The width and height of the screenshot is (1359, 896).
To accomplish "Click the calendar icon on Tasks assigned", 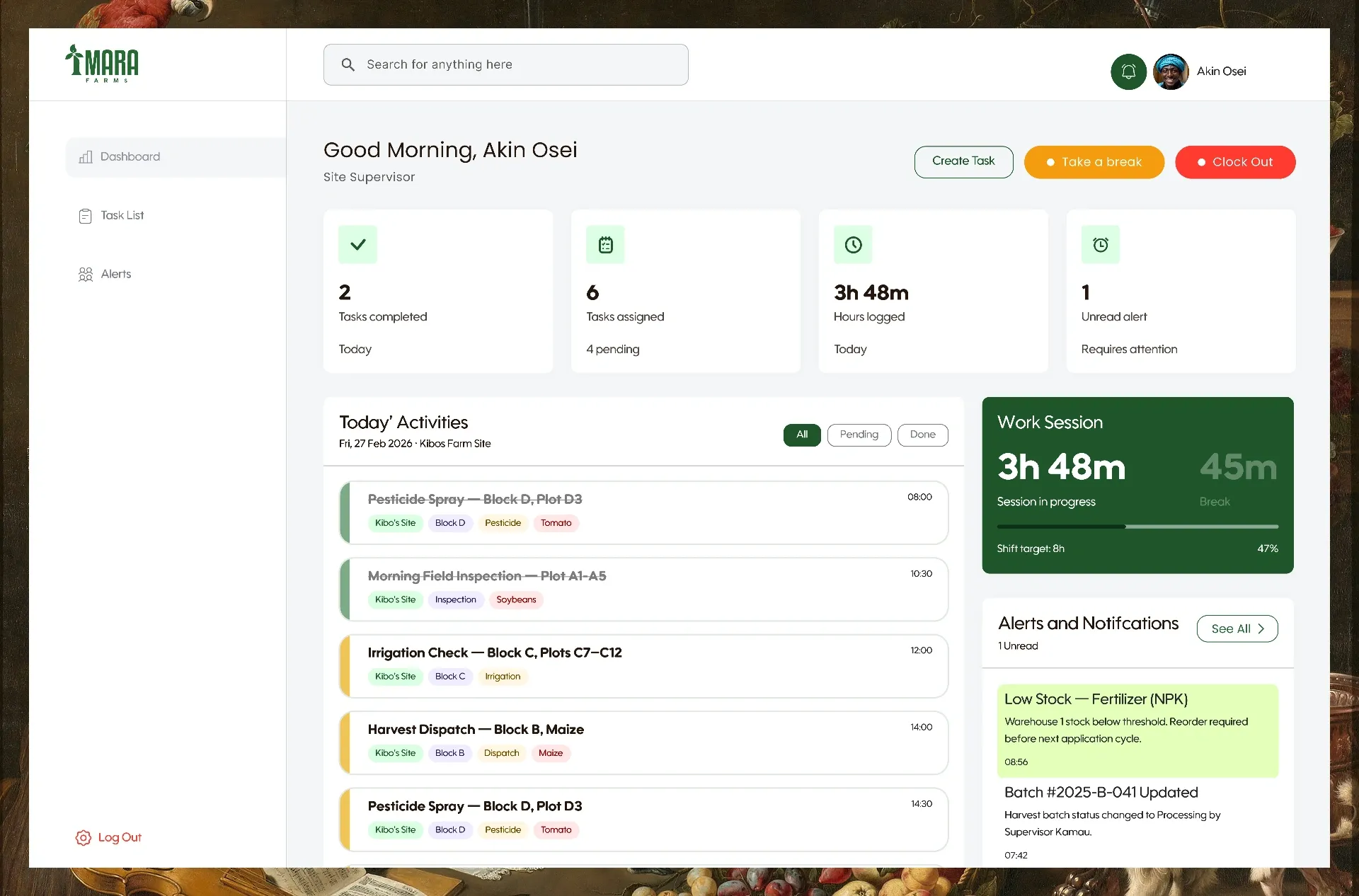I will point(605,244).
